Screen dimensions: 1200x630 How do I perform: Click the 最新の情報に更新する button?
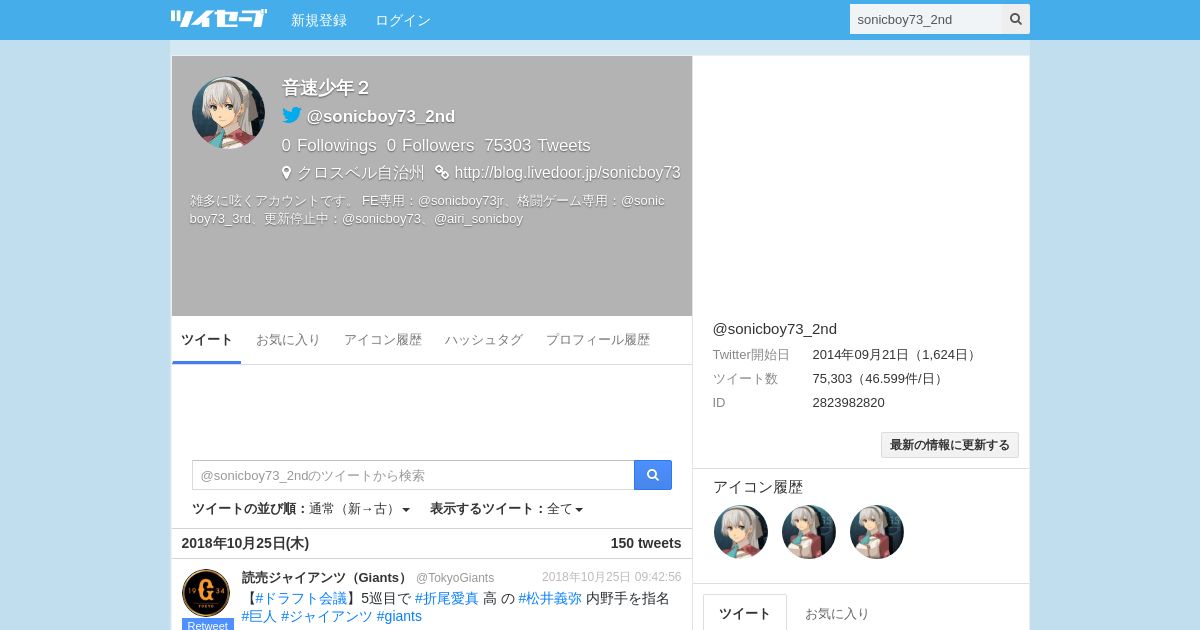950,445
